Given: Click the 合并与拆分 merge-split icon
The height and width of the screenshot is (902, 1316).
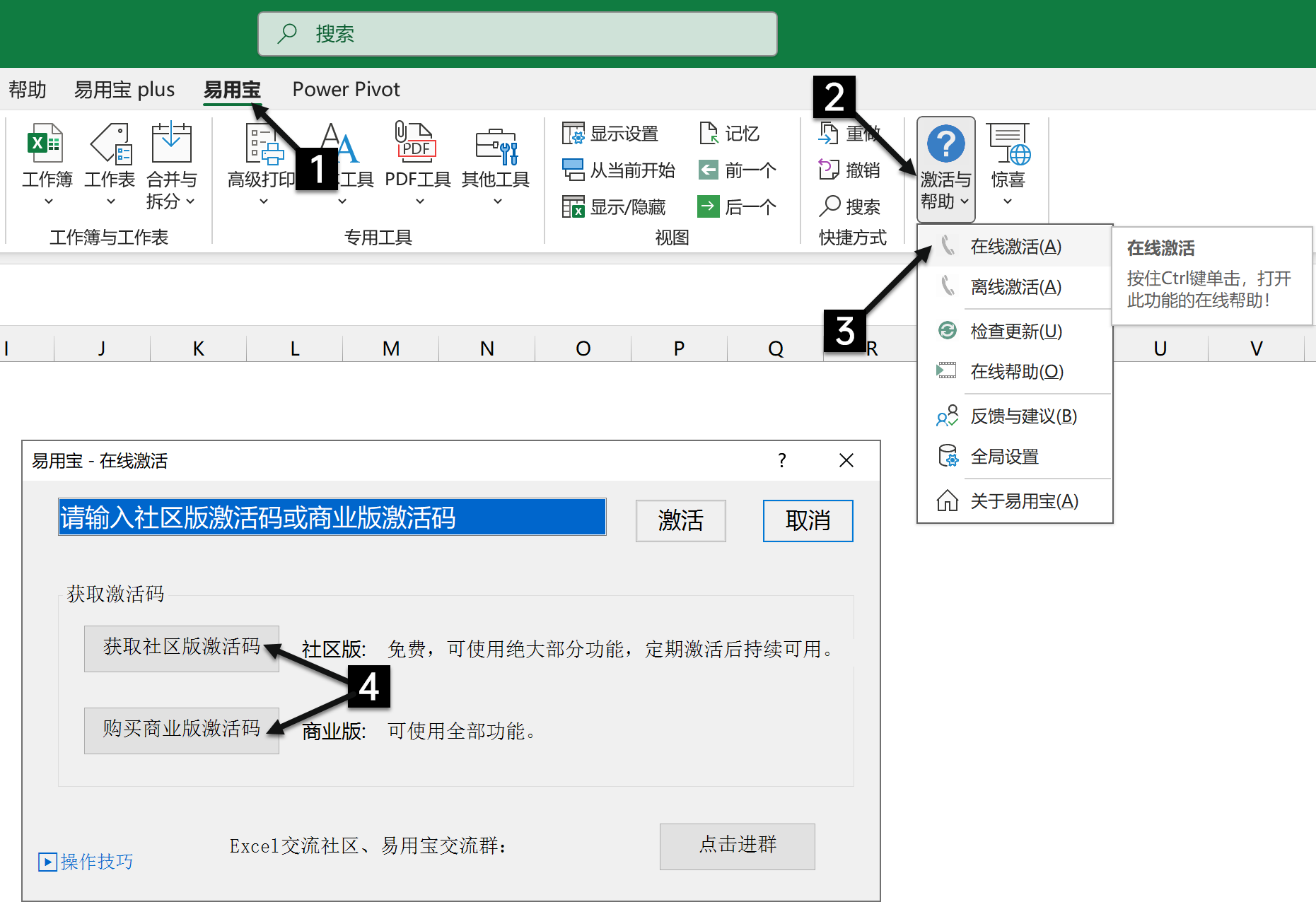Looking at the screenshot, I should [171, 142].
